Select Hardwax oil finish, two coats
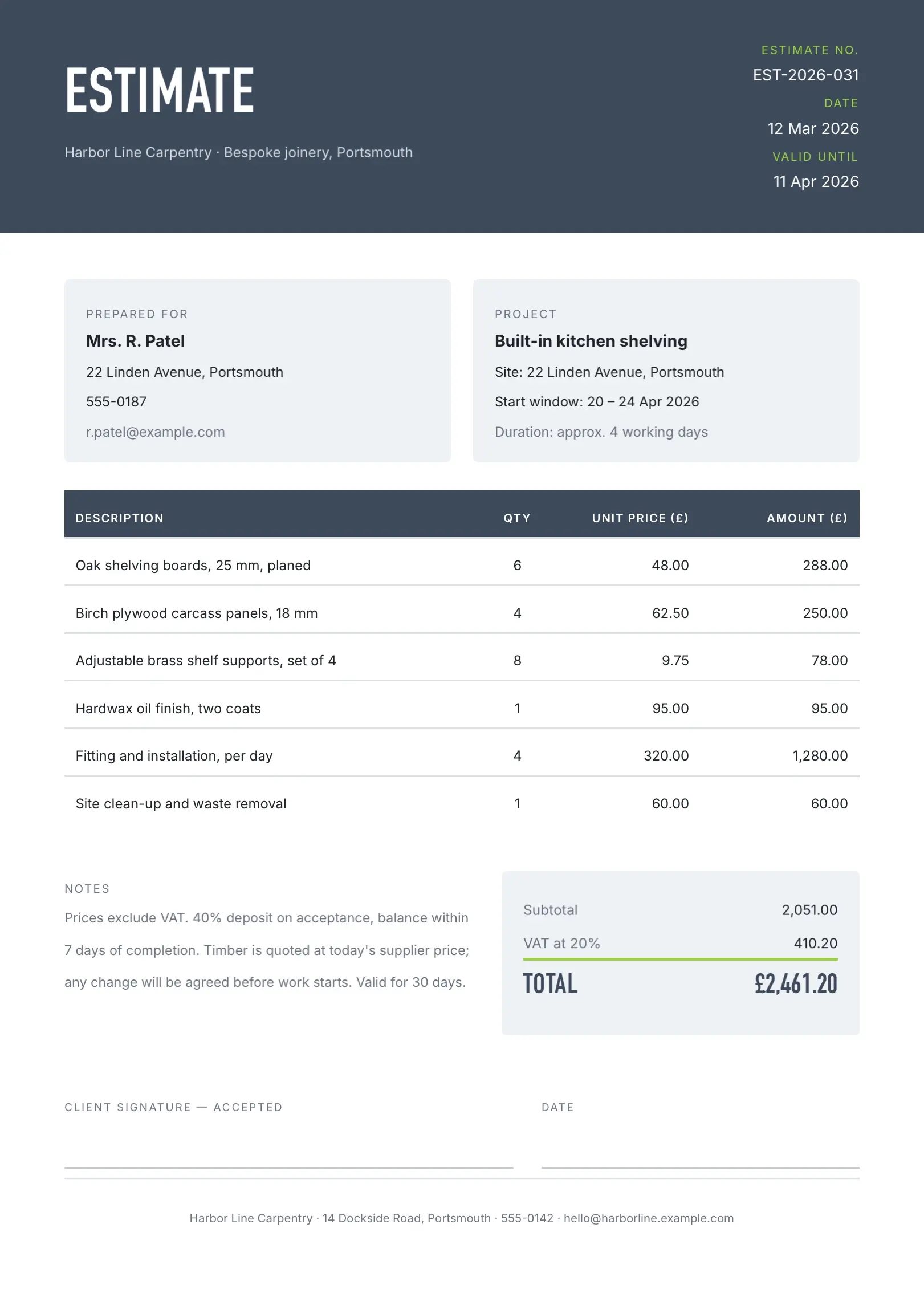 click(168, 709)
